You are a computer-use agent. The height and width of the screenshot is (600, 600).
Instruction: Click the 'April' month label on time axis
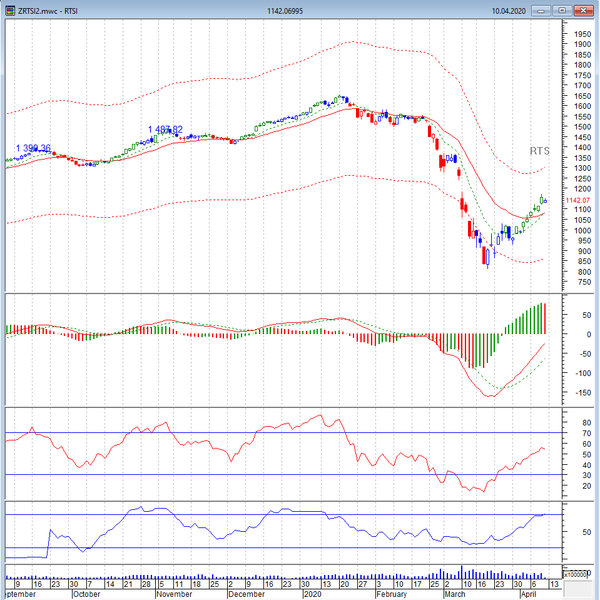point(529,594)
